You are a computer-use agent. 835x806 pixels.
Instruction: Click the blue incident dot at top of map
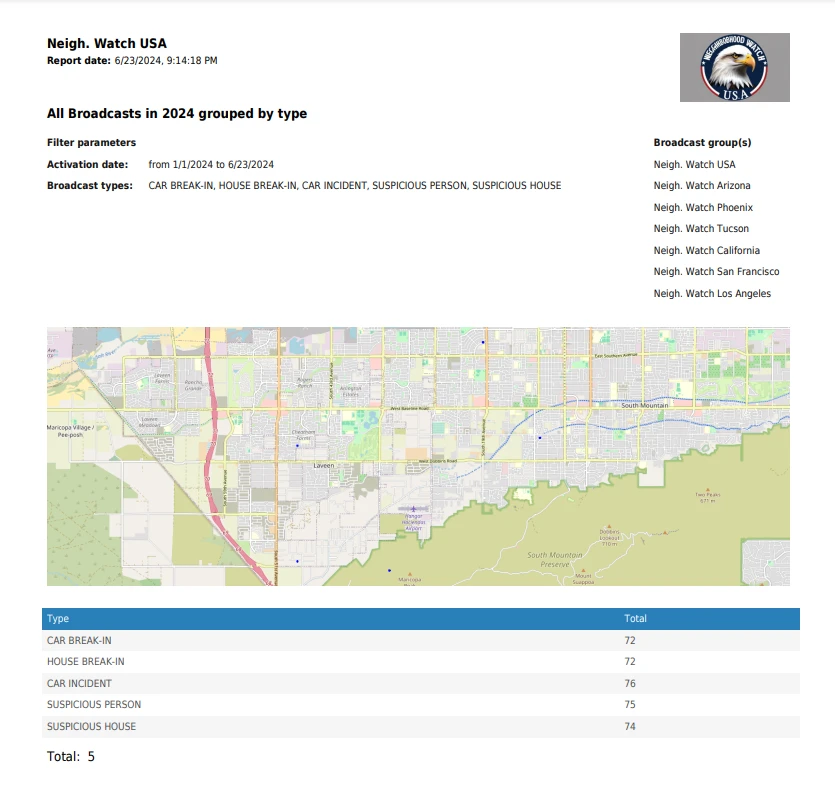(x=482, y=342)
